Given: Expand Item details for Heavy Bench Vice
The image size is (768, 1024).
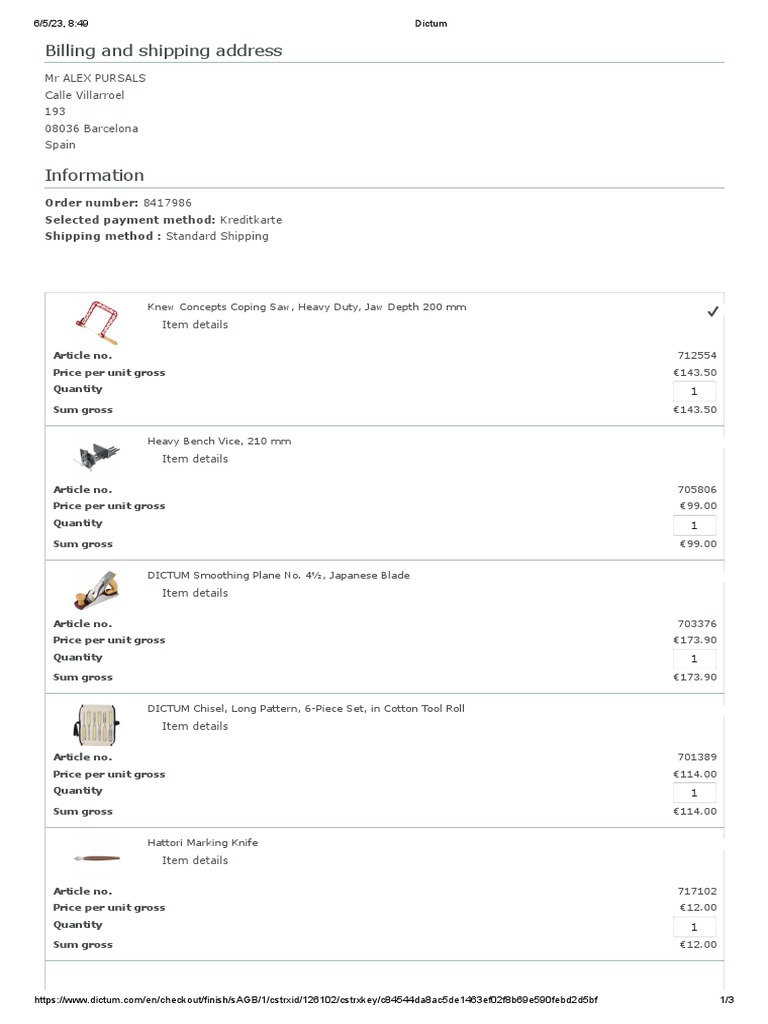Looking at the screenshot, I should click(x=195, y=459).
